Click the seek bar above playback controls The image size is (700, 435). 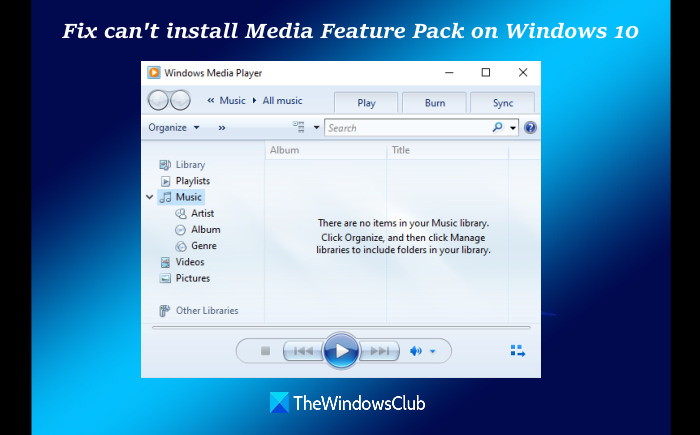pos(341,327)
